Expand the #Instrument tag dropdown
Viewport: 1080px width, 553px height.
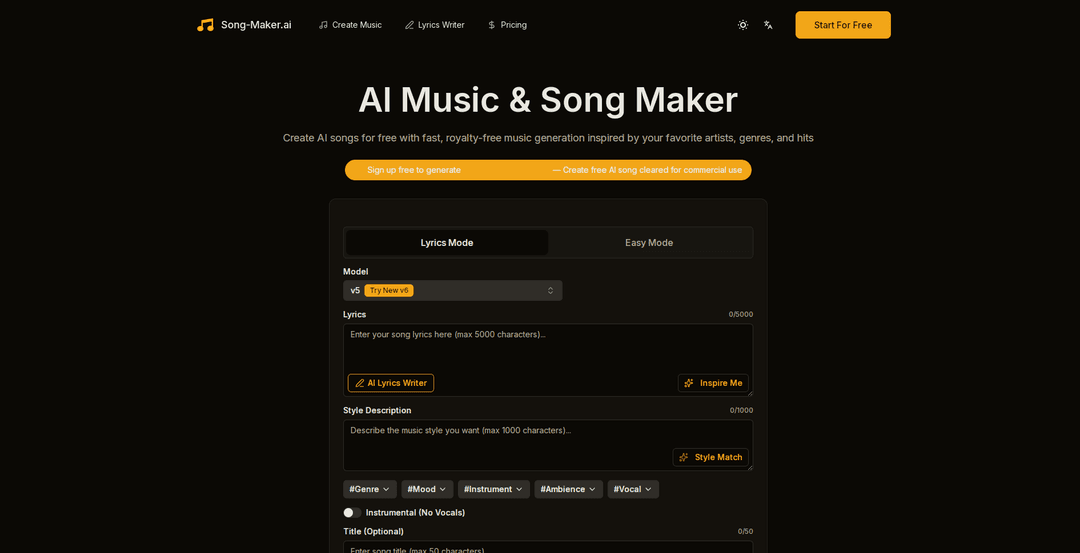click(x=494, y=490)
